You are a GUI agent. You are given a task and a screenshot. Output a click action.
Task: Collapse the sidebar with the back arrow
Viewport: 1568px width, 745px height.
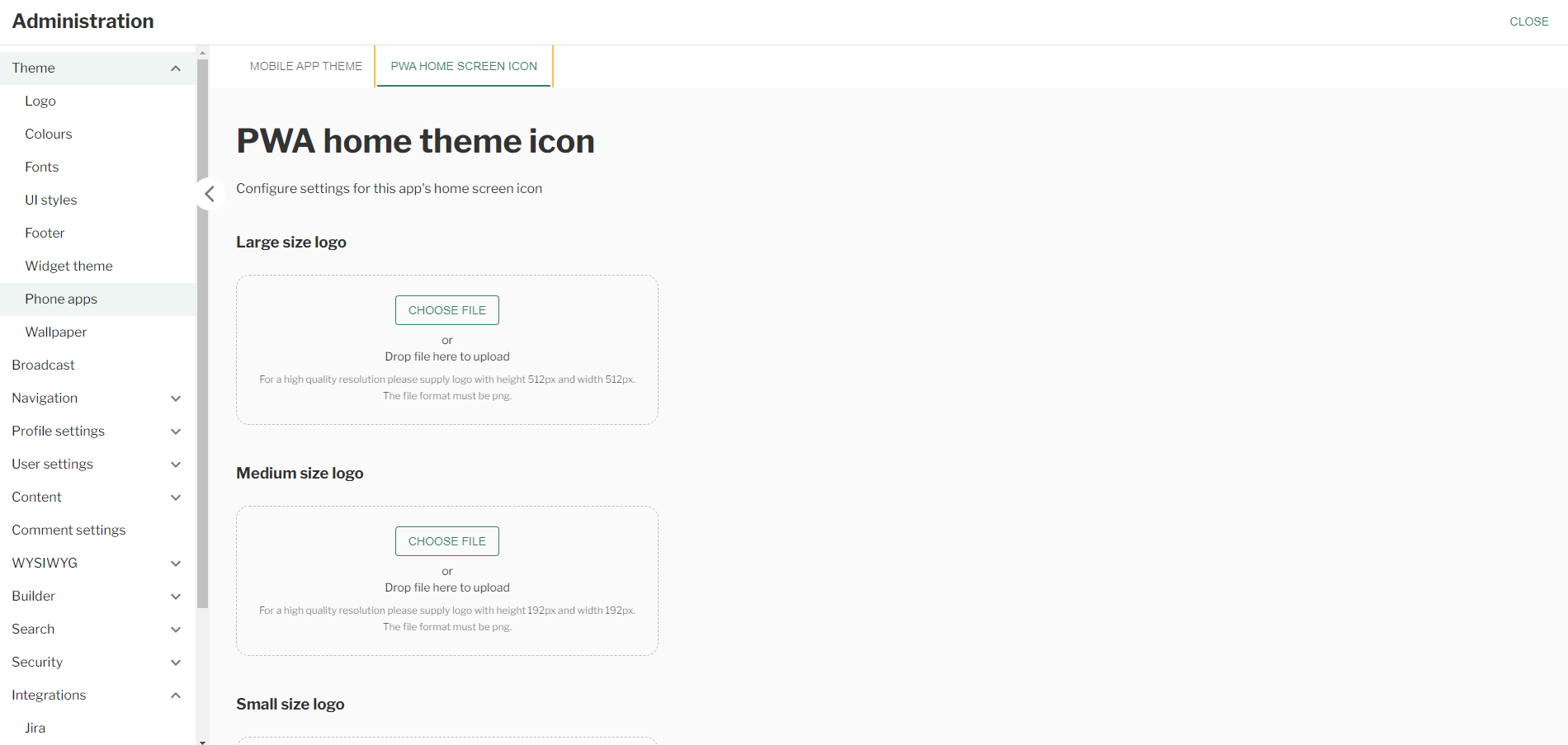pyautogui.click(x=210, y=194)
